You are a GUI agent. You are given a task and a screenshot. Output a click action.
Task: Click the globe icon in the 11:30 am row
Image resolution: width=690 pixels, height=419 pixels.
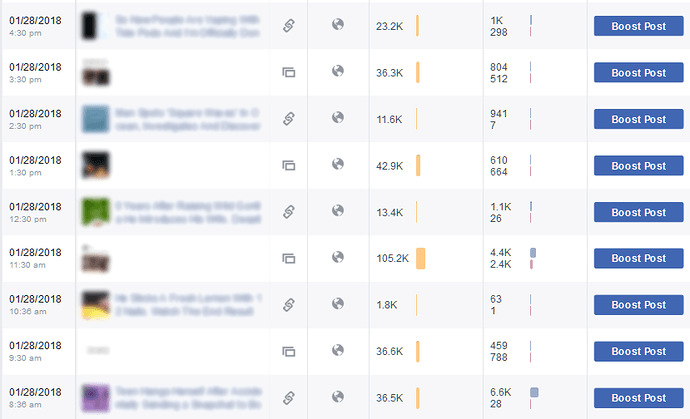(338, 257)
